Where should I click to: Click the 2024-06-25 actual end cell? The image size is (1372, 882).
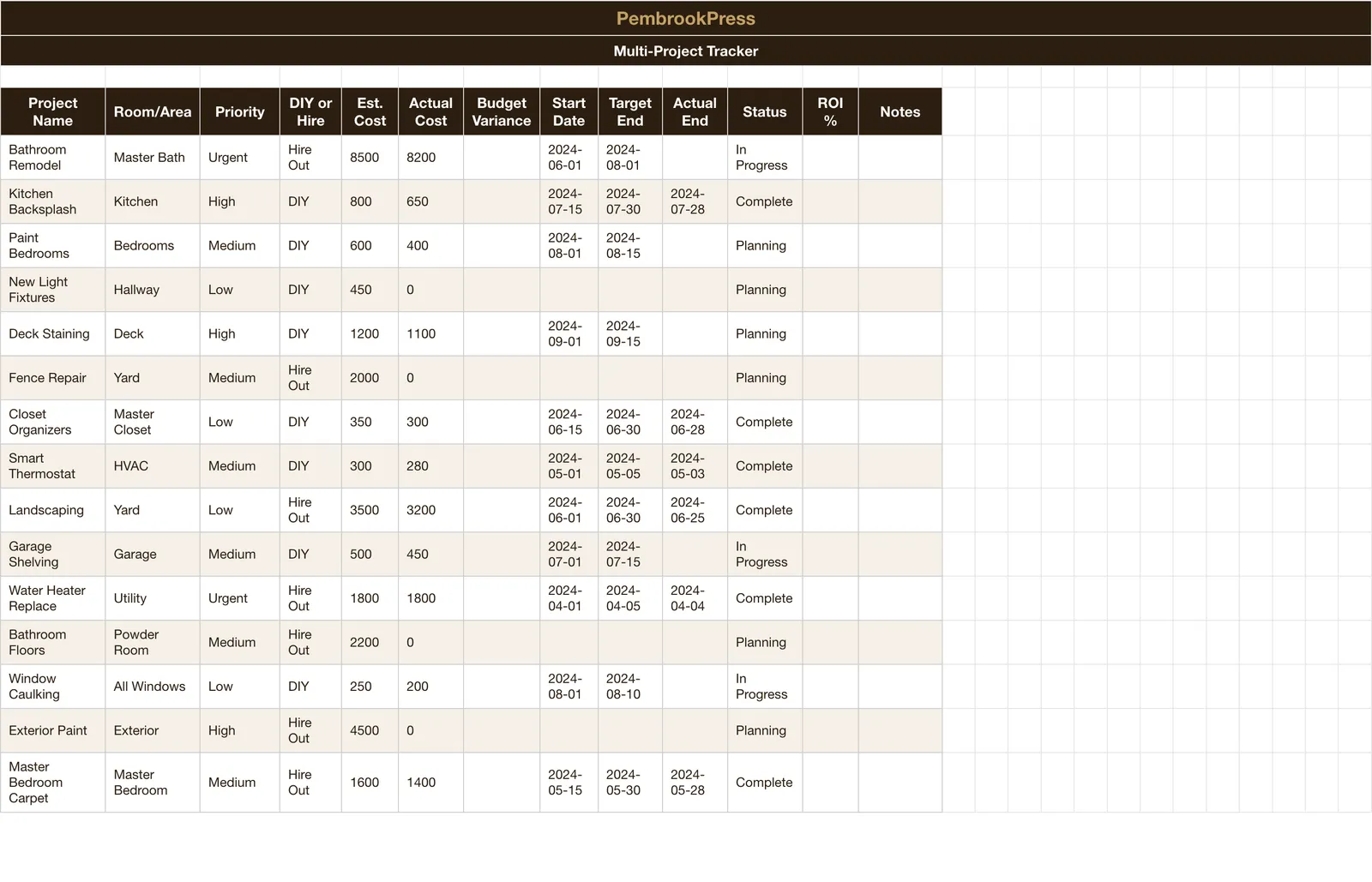[x=695, y=510]
